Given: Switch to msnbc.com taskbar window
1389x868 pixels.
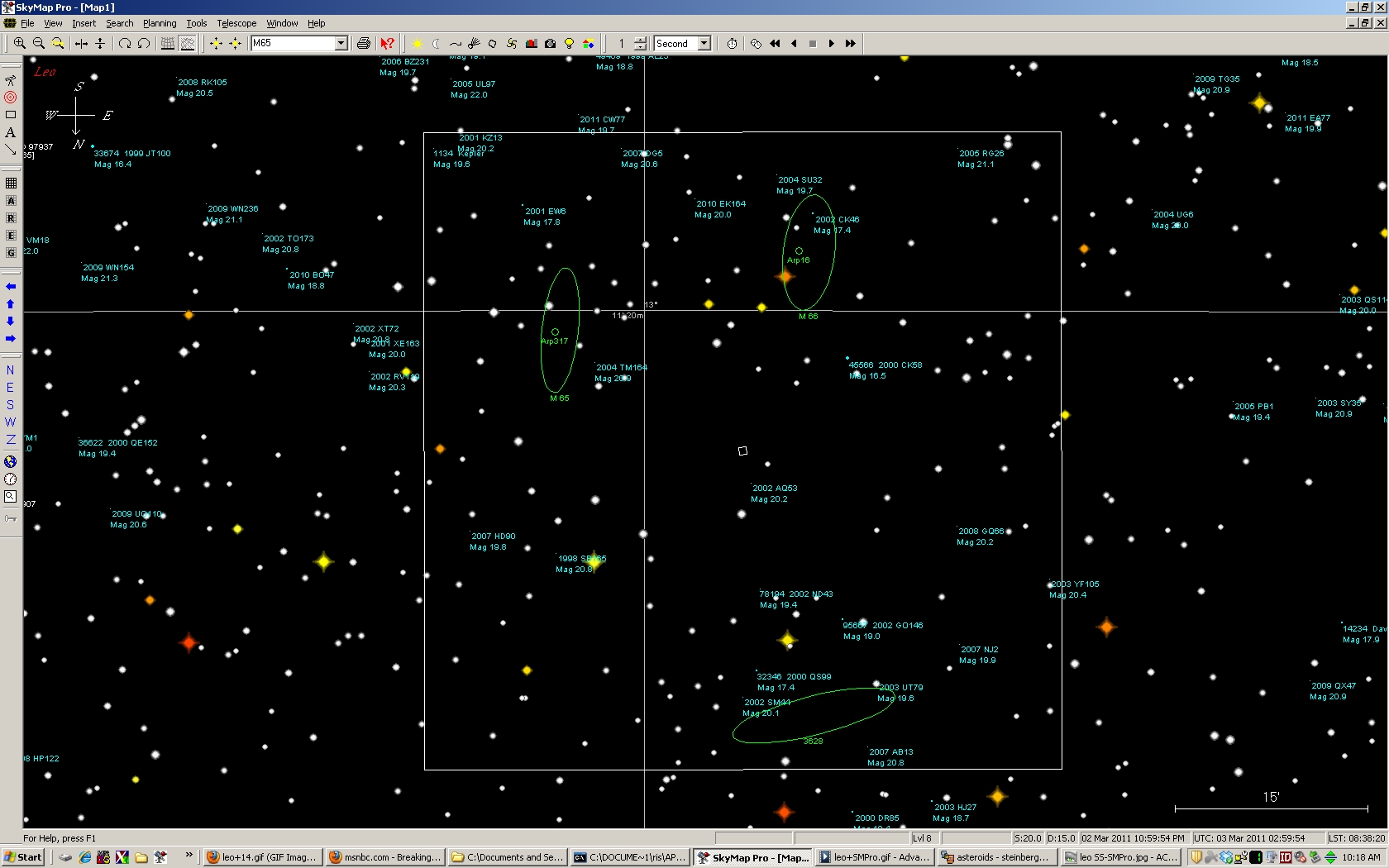Looking at the screenshot, I should [x=384, y=857].
